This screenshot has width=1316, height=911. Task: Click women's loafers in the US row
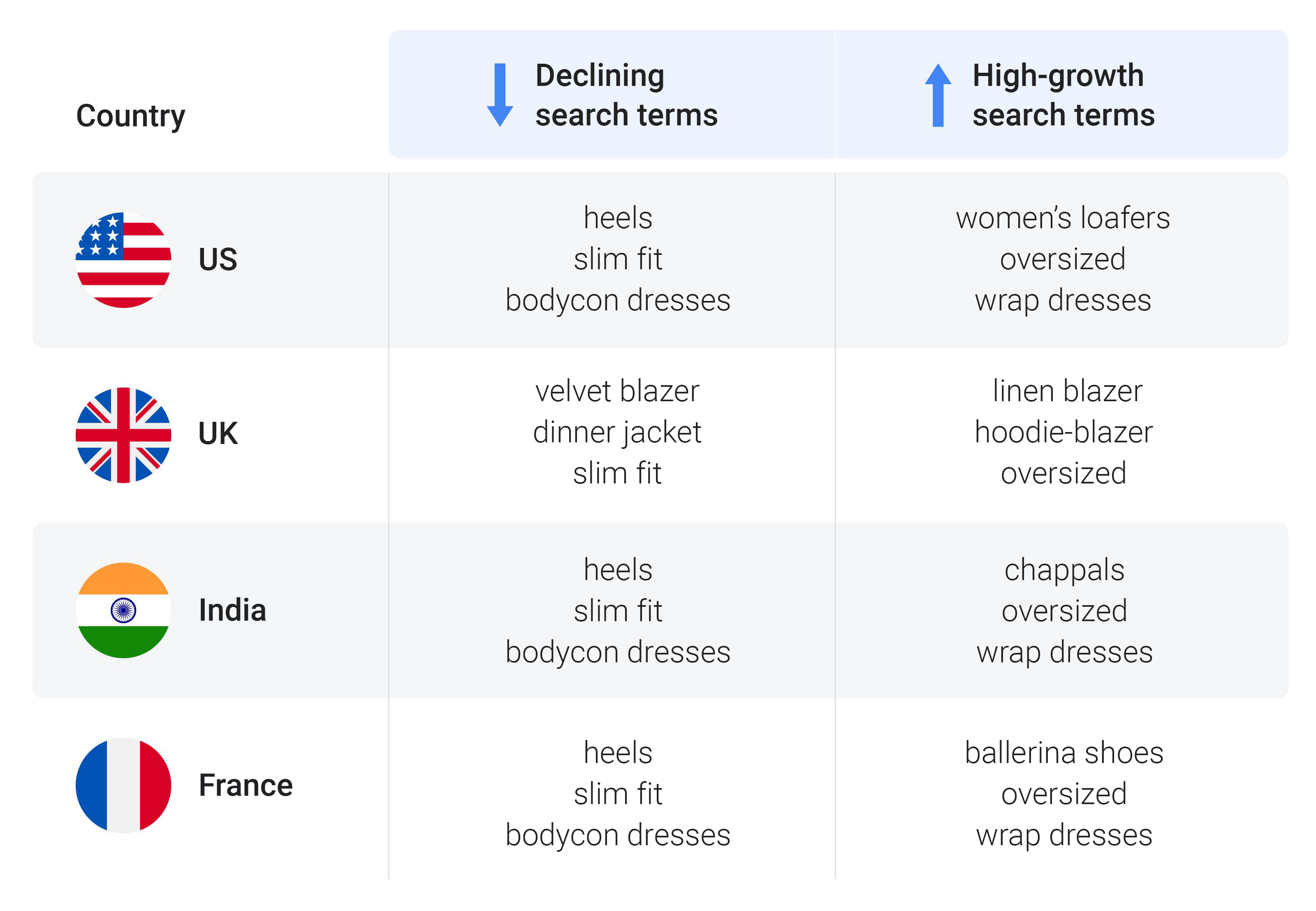tap(1063, 218)
